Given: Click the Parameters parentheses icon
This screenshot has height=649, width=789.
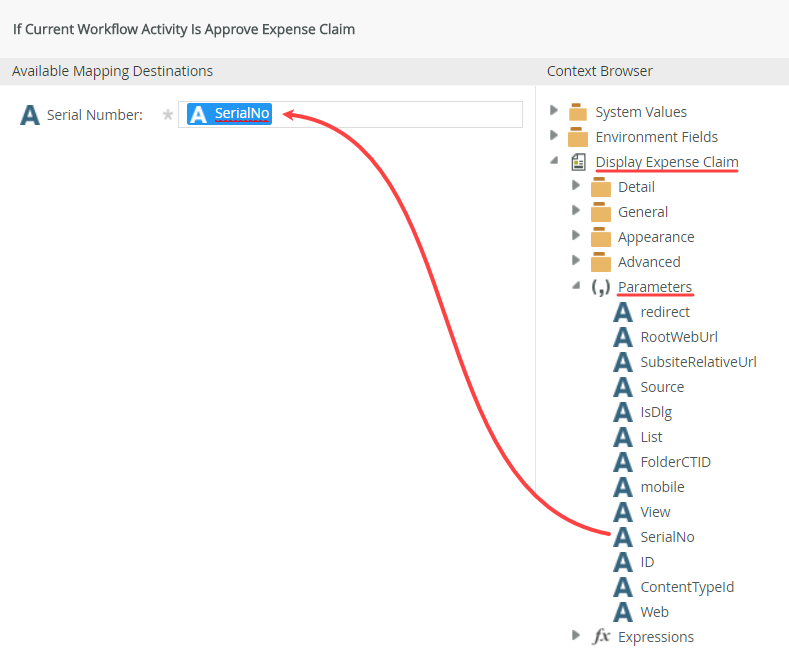Looking at the screenshot, I should tap(600, 287).
